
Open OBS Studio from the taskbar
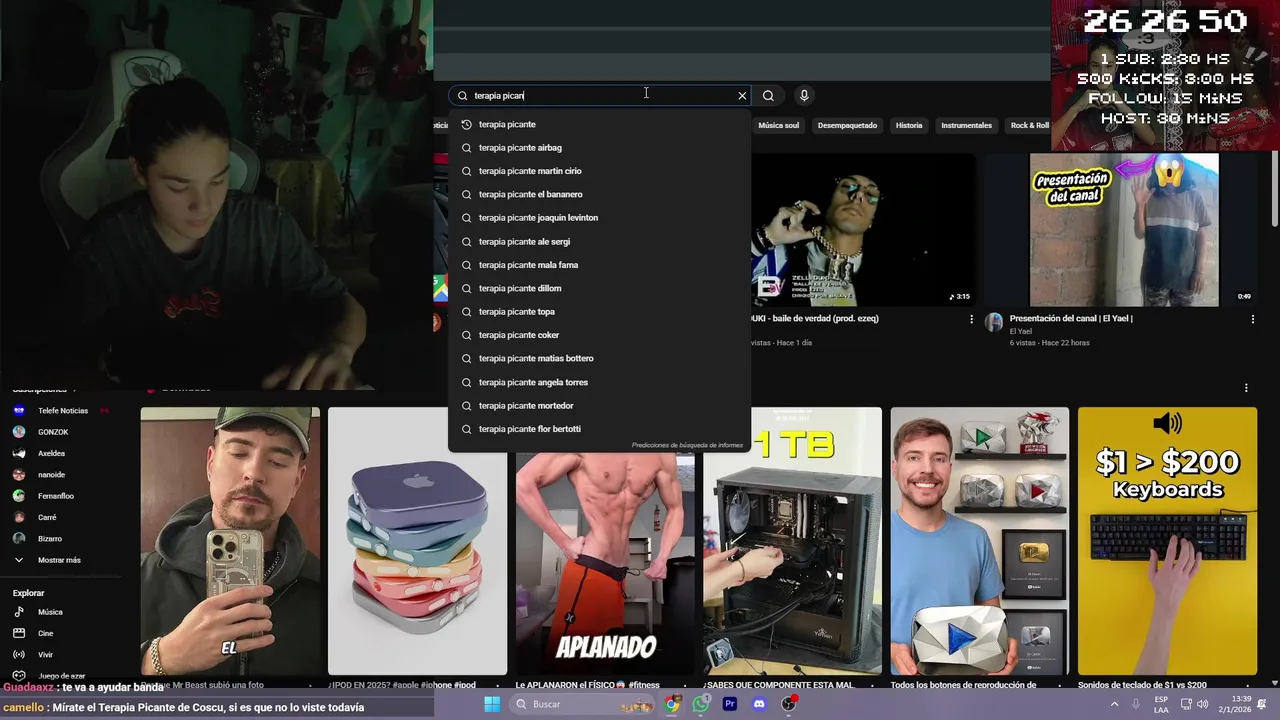pos(789,704)
